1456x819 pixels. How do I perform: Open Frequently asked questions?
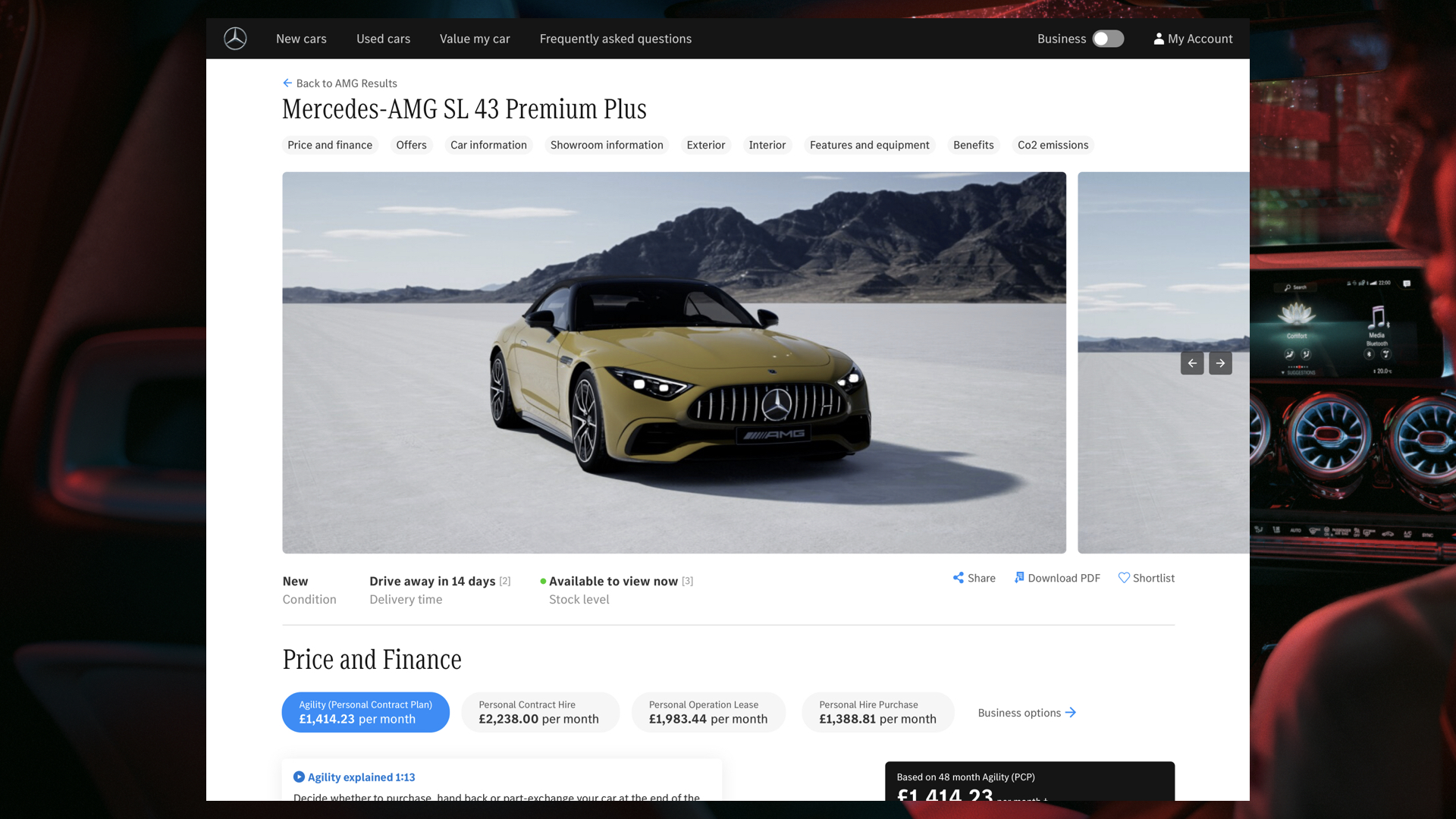coord(615,38)
